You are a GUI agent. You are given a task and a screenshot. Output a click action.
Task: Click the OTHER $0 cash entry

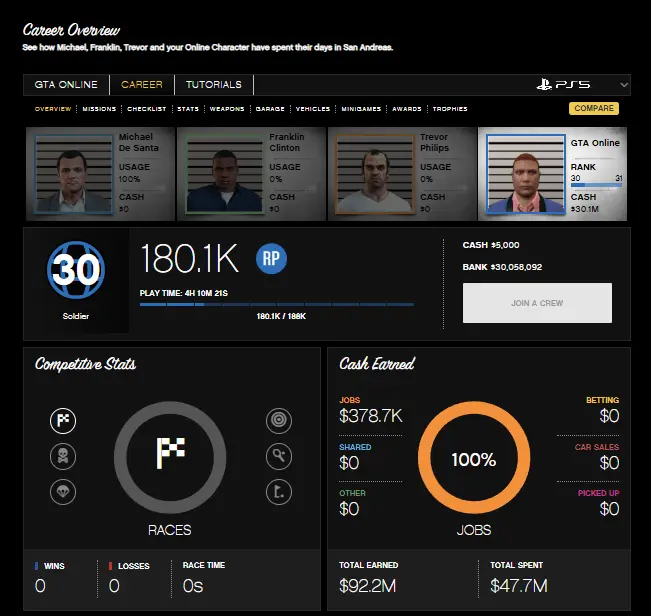coord(352,503)
